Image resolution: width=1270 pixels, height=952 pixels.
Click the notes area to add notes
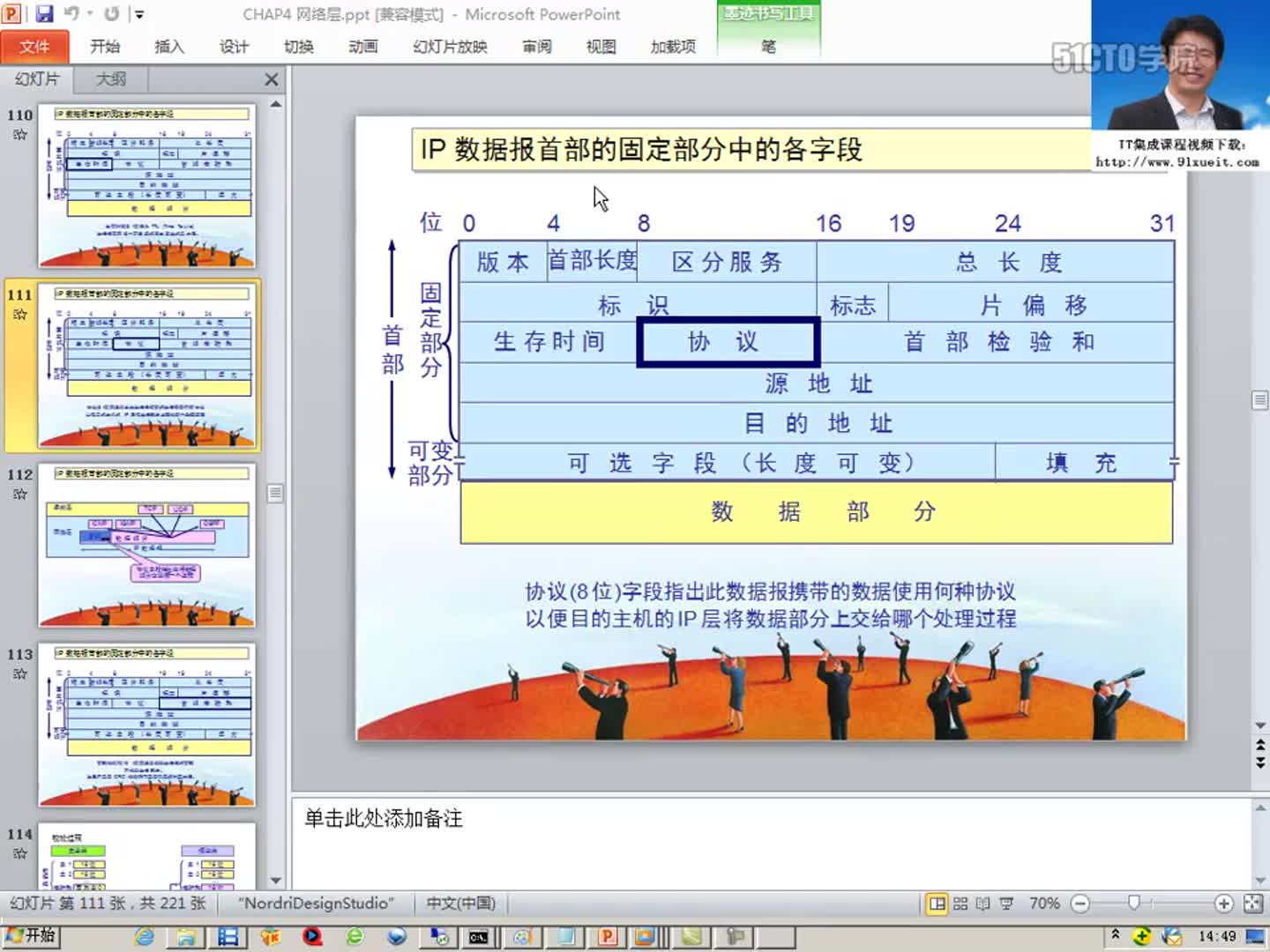coord(771,842)
